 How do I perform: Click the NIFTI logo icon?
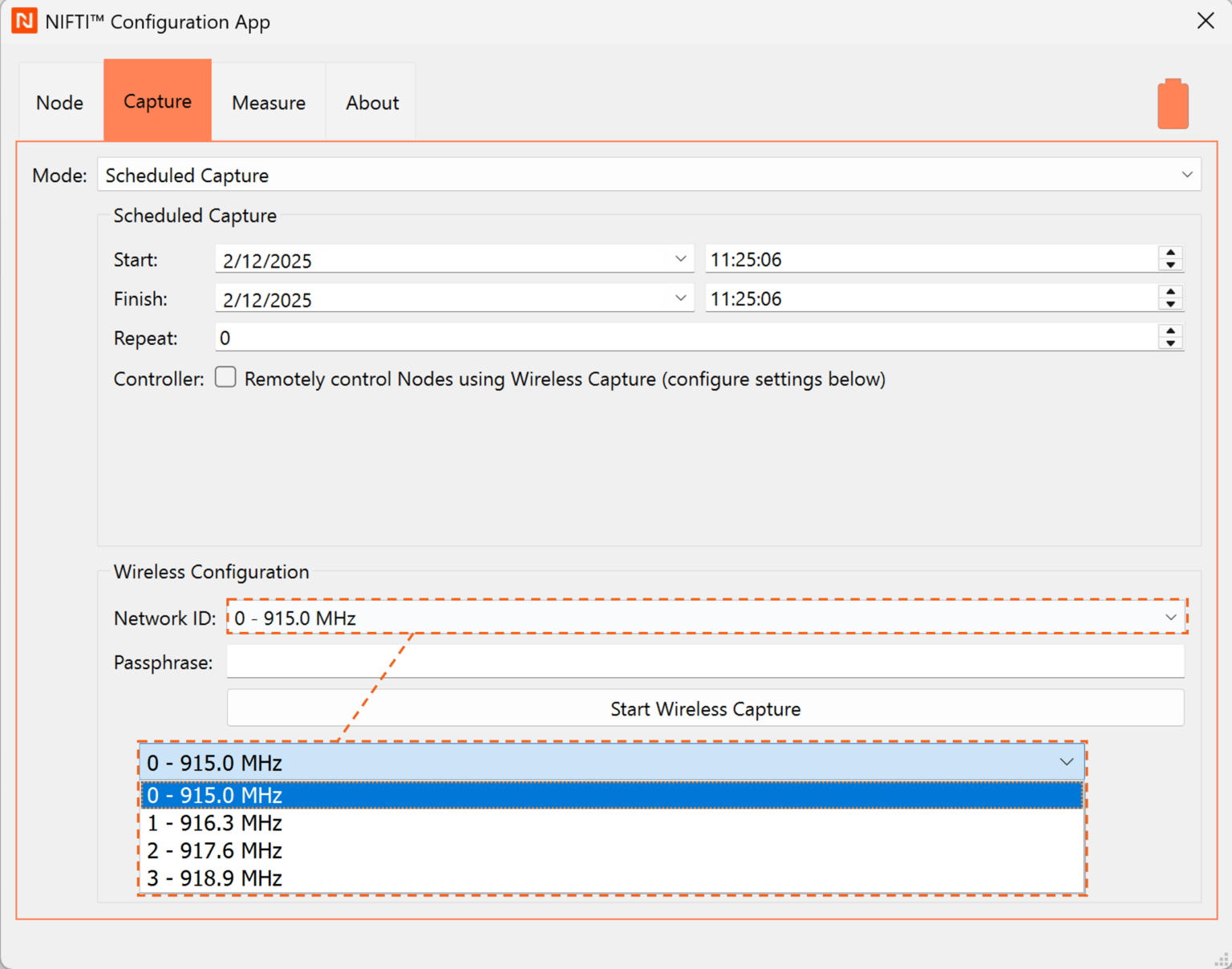(x=25, y=21)
